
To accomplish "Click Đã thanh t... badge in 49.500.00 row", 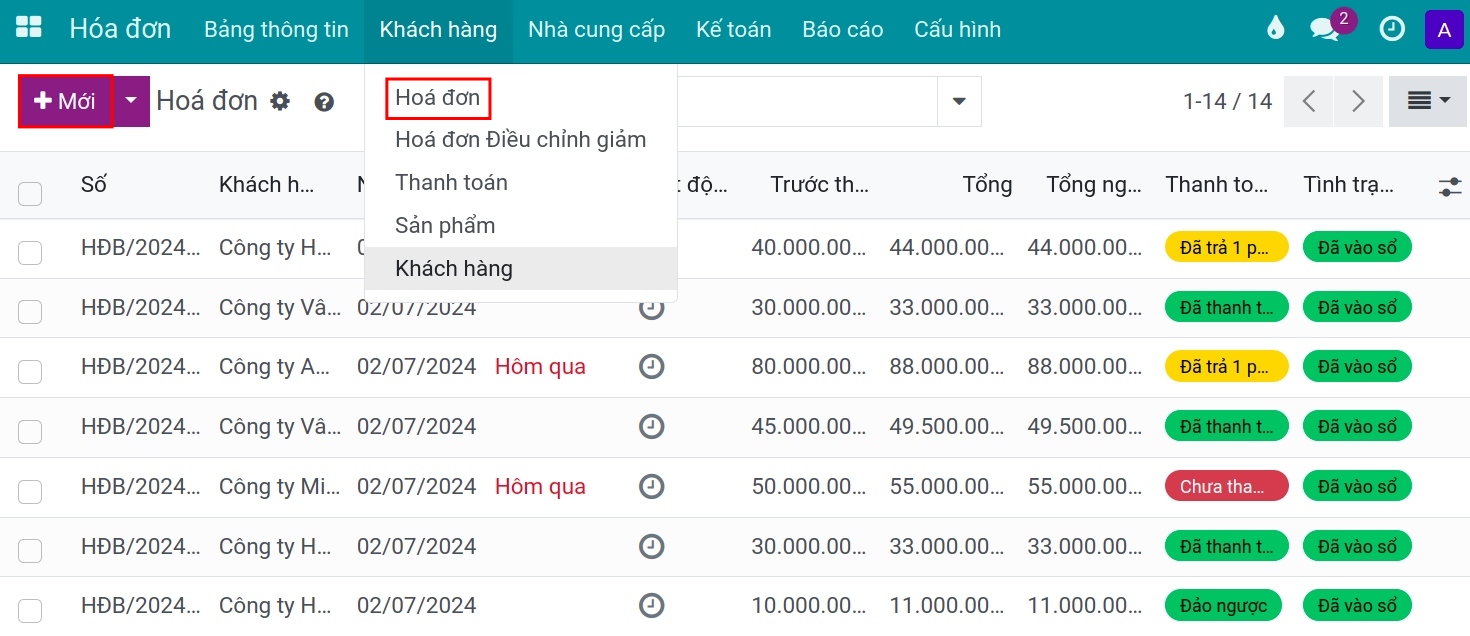I will point(1226,427).
